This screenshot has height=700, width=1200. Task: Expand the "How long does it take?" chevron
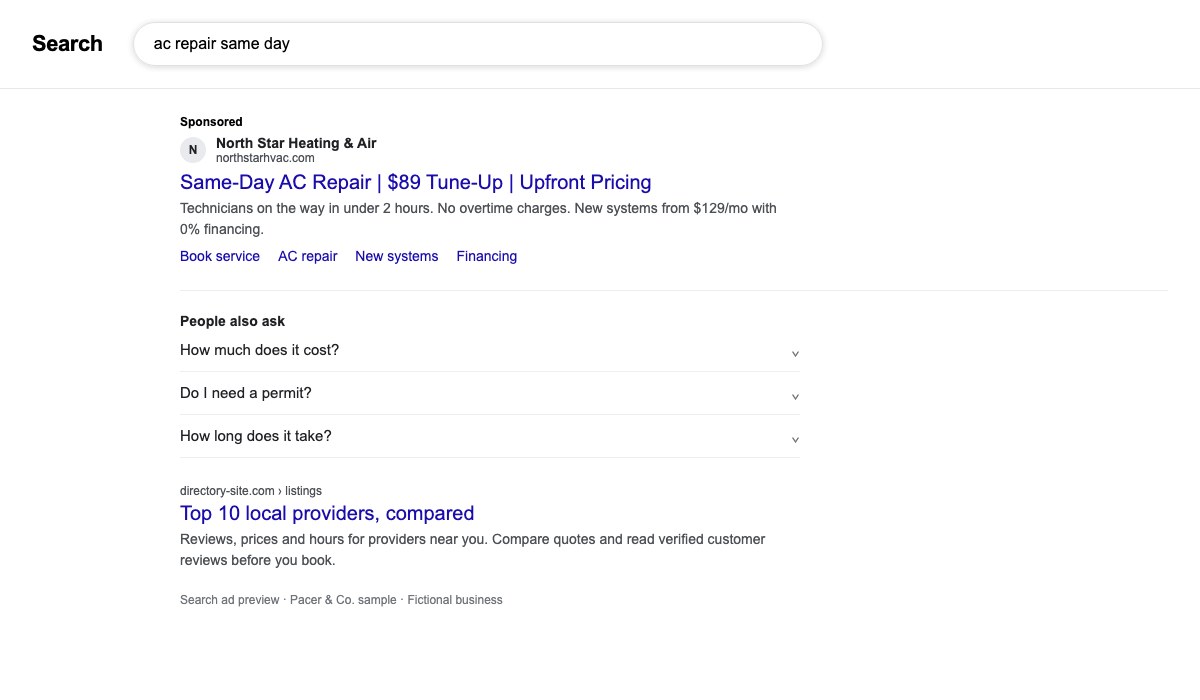tap(795, 440)
